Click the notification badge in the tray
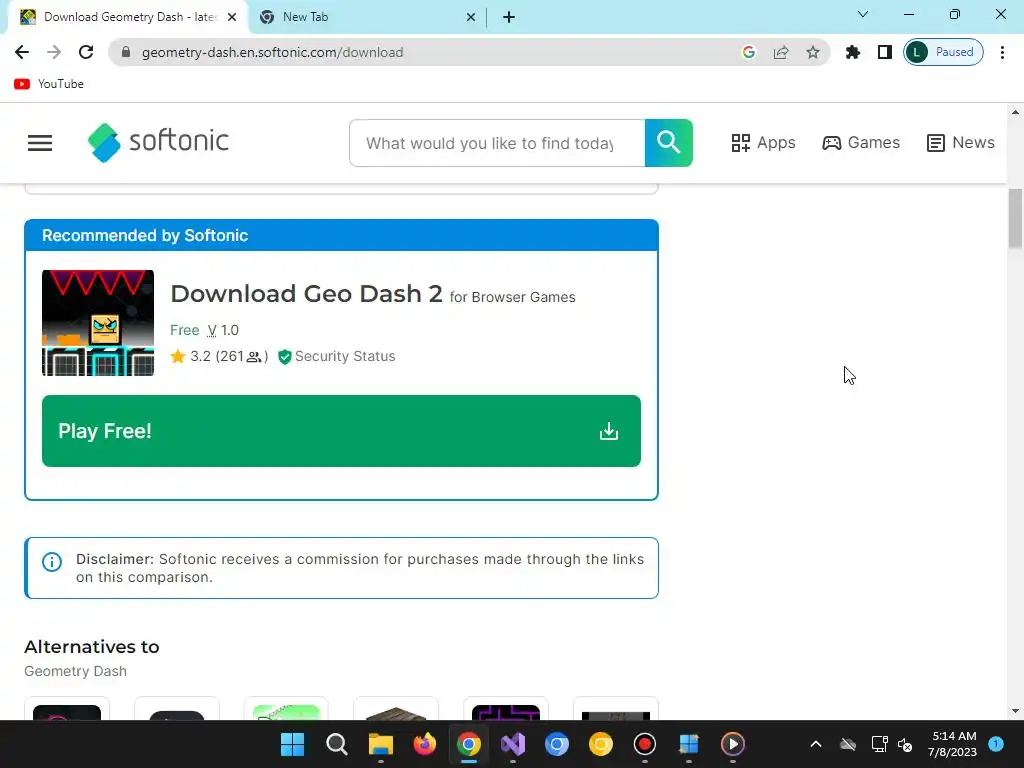Screen dimensions: 1024x768 (x=996, y=743)
